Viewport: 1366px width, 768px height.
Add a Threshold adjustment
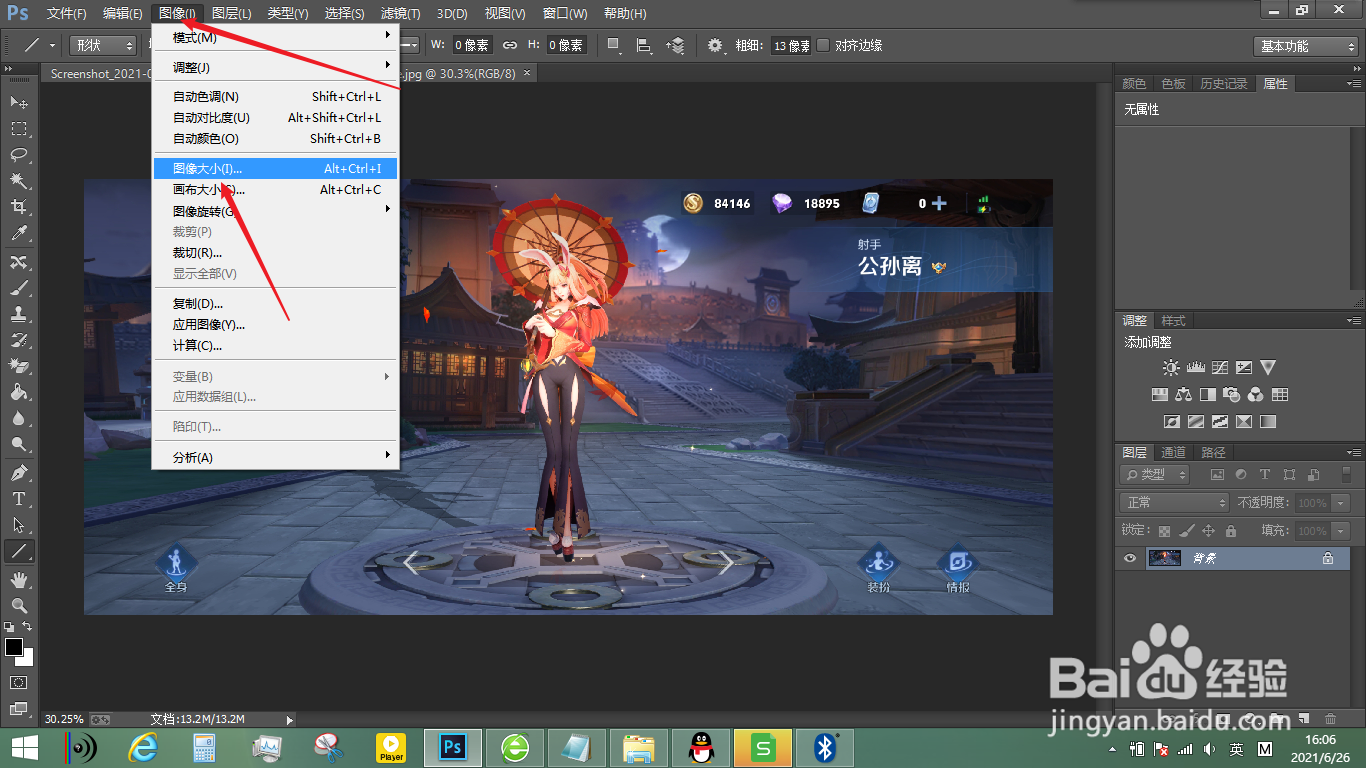[x=1220, y=422]
